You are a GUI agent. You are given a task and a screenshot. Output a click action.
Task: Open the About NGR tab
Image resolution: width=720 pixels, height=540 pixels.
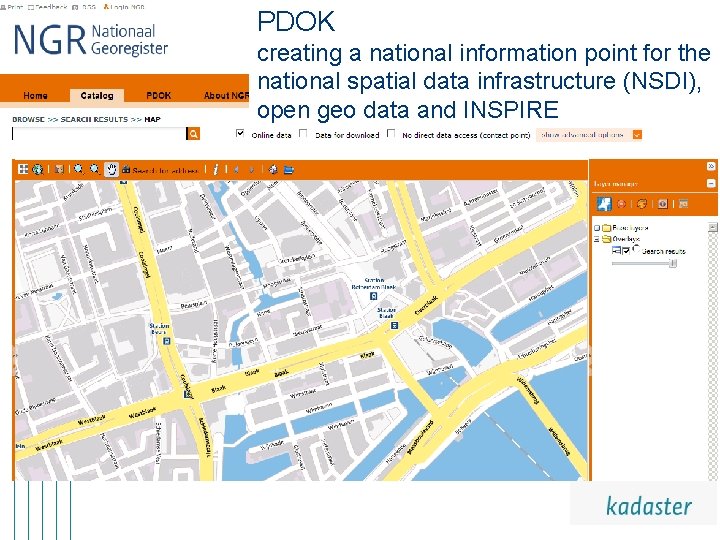pyautogui.click(x=226, y=95)
